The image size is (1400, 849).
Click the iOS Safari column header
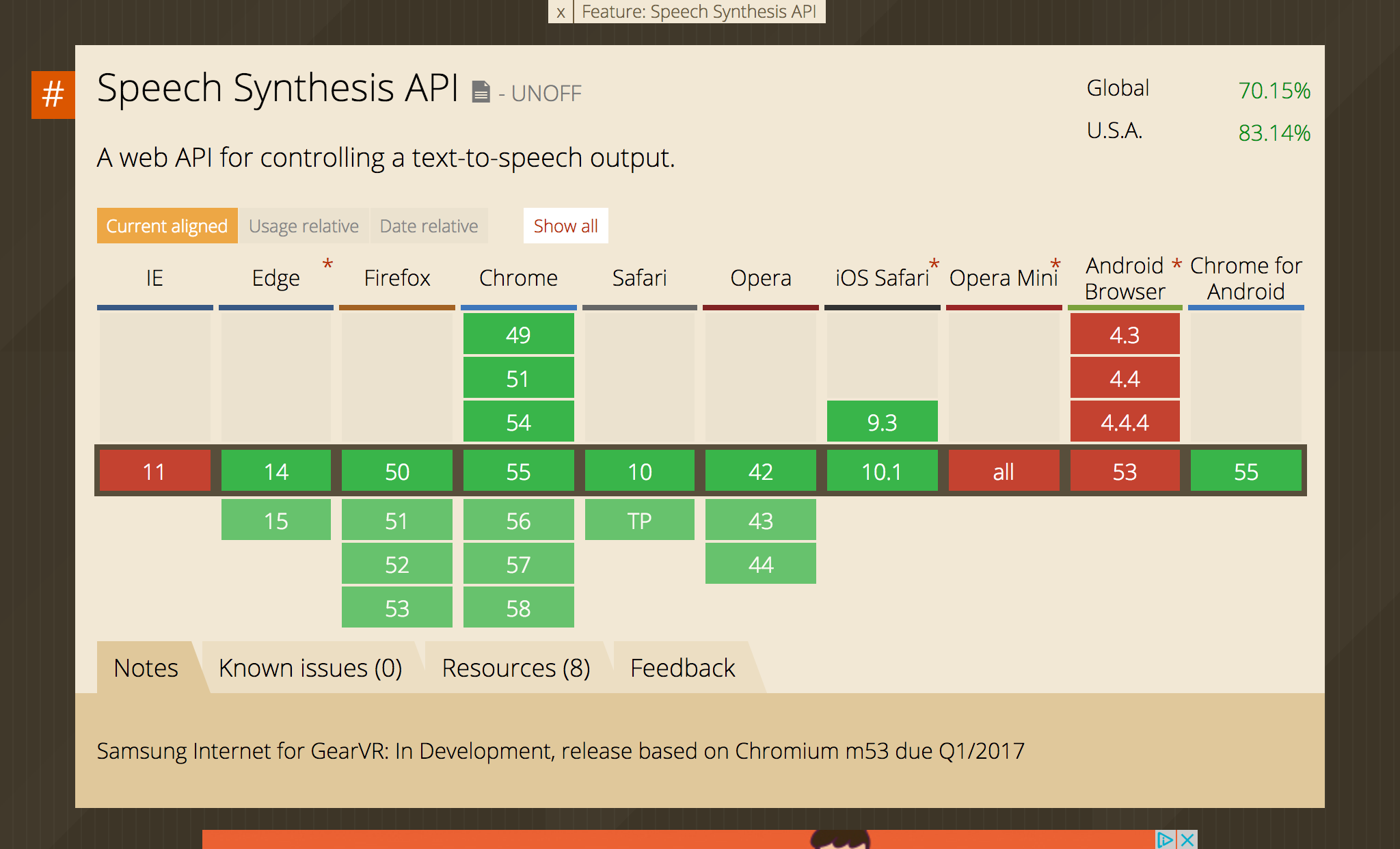(x=882, y=278)
